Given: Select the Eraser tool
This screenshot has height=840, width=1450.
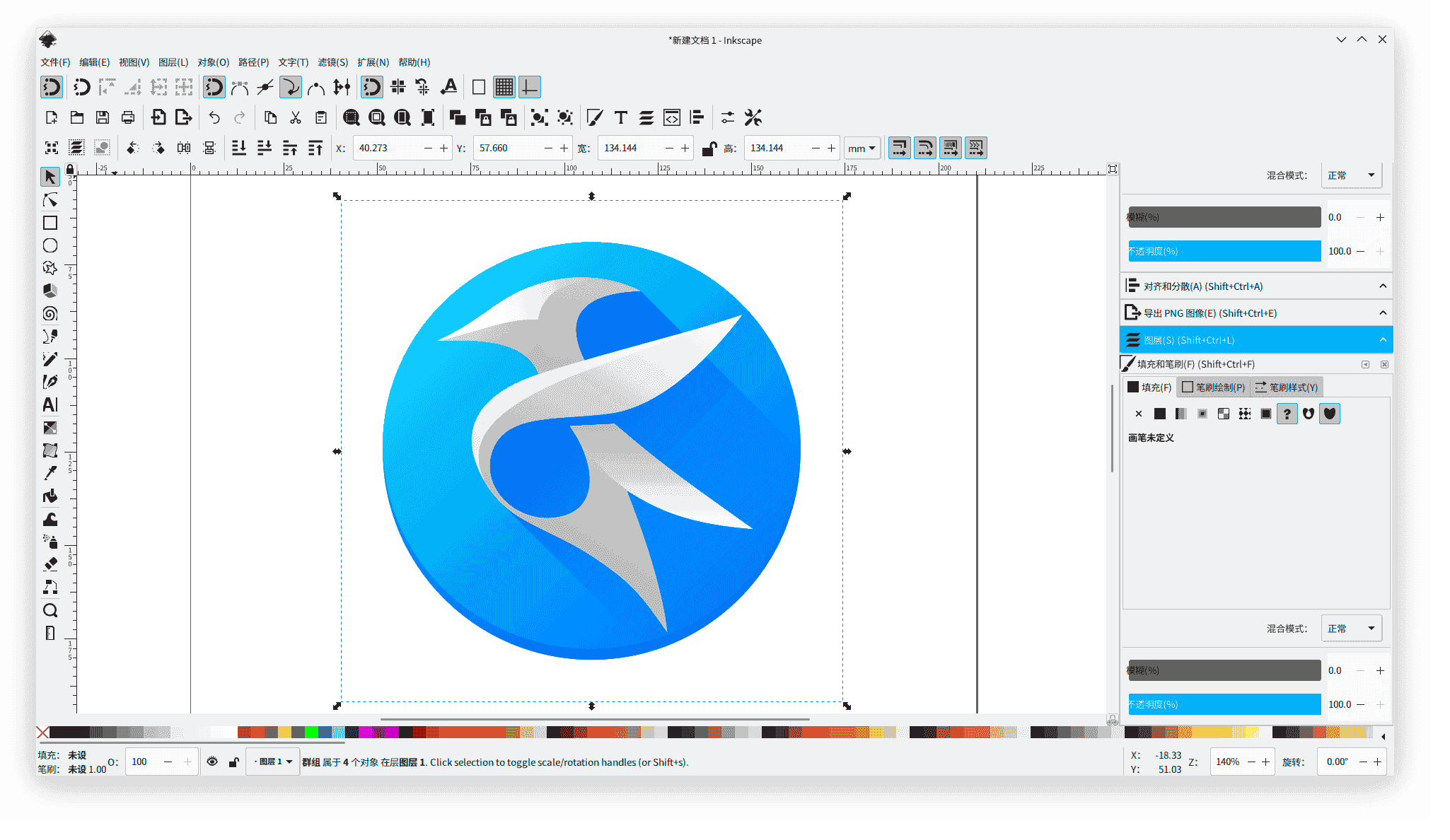Looking at the screenshot, I should 50,564.
